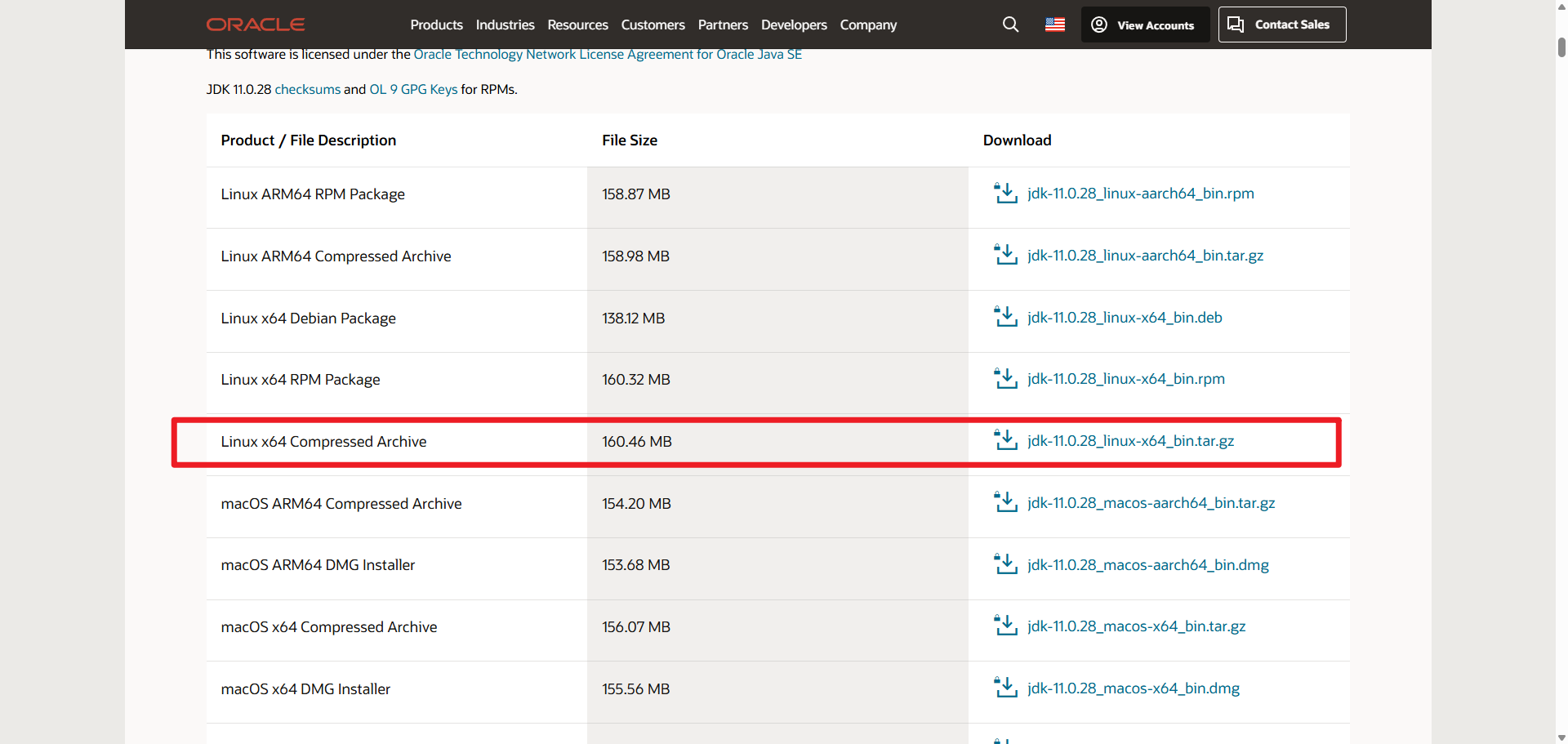Click the 'macOS ARM64 DMG Installer' description

tap(318, 565)
